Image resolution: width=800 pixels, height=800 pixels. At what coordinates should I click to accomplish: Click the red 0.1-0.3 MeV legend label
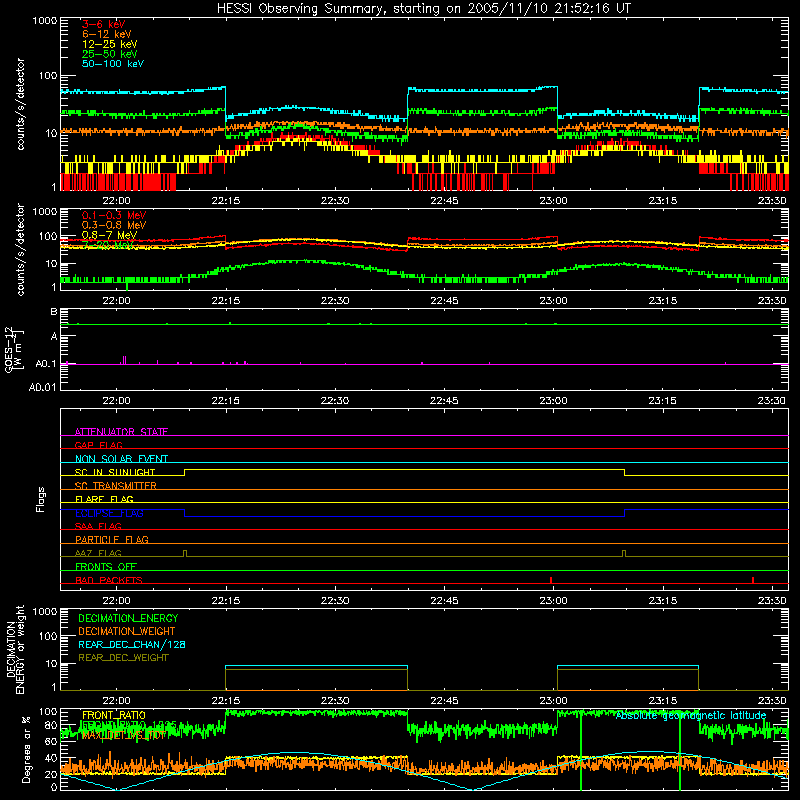point(114,215)
